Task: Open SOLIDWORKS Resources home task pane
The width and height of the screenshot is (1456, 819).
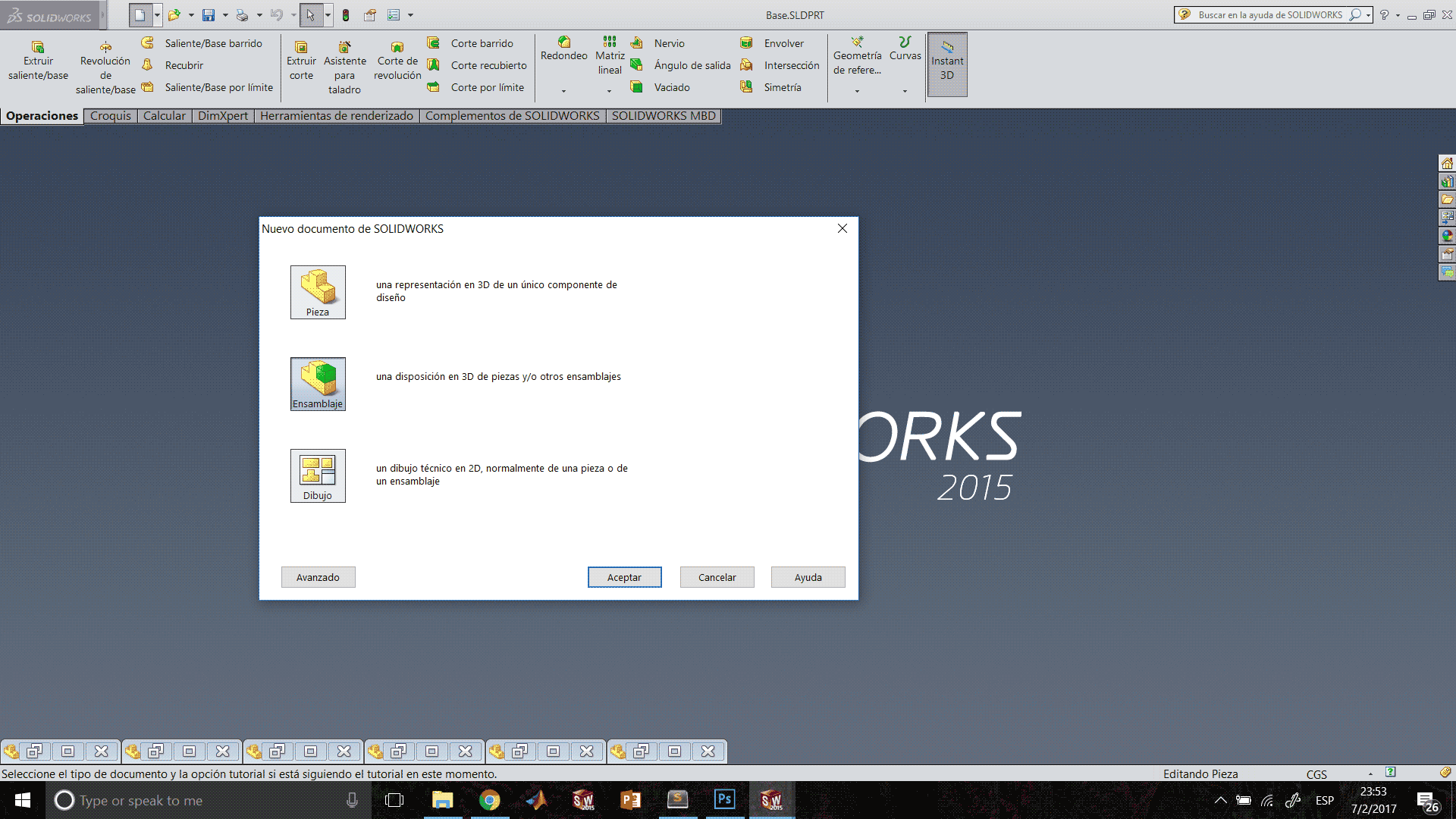Action: click(1447, 163)
